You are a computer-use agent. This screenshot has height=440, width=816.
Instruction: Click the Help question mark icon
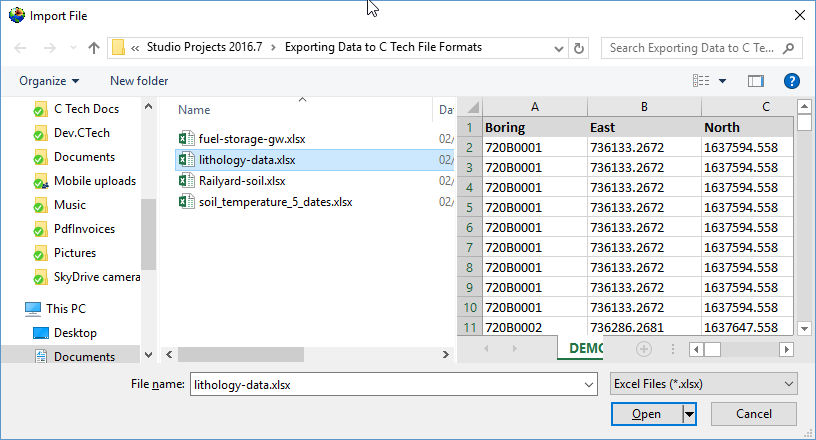791,81
